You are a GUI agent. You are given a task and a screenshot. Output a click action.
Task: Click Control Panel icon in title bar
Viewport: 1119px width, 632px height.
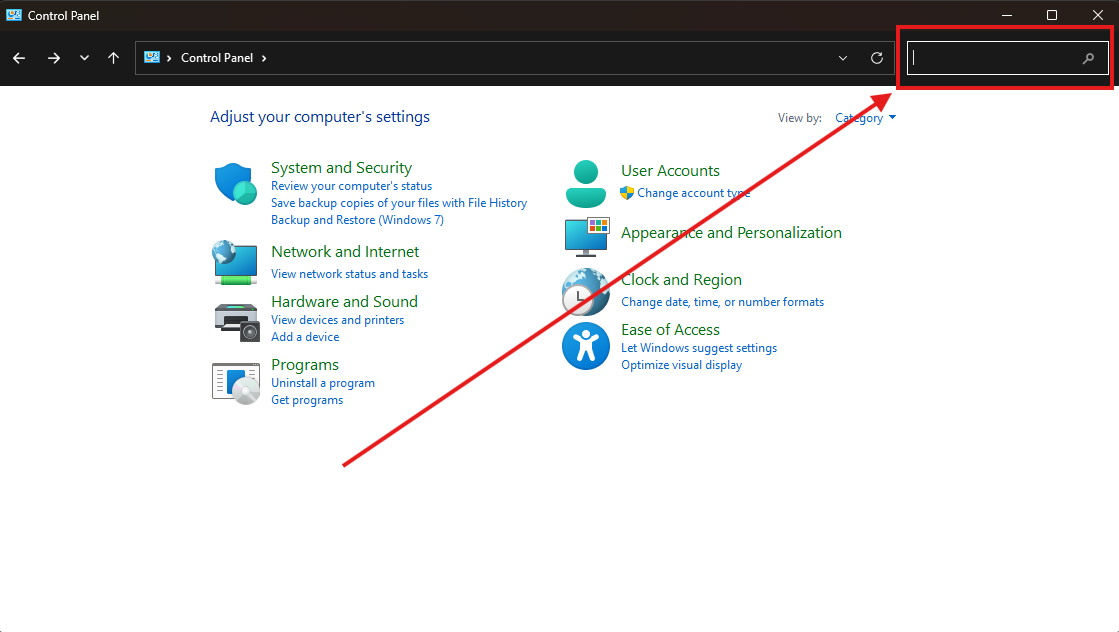pyautogui.click(x=14, y=15)
